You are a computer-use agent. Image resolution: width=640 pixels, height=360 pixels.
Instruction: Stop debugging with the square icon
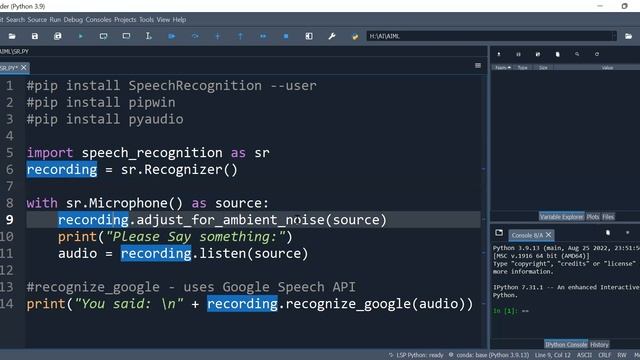click(x=286, y=36)
